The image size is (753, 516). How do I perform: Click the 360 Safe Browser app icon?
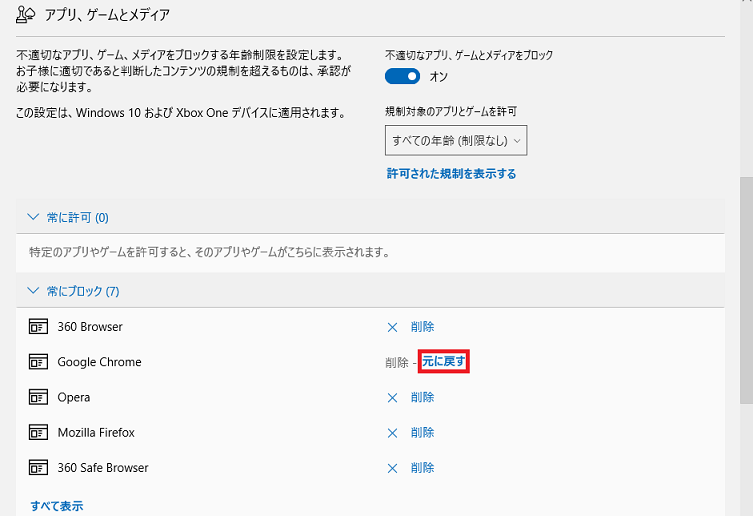[38, 467]
